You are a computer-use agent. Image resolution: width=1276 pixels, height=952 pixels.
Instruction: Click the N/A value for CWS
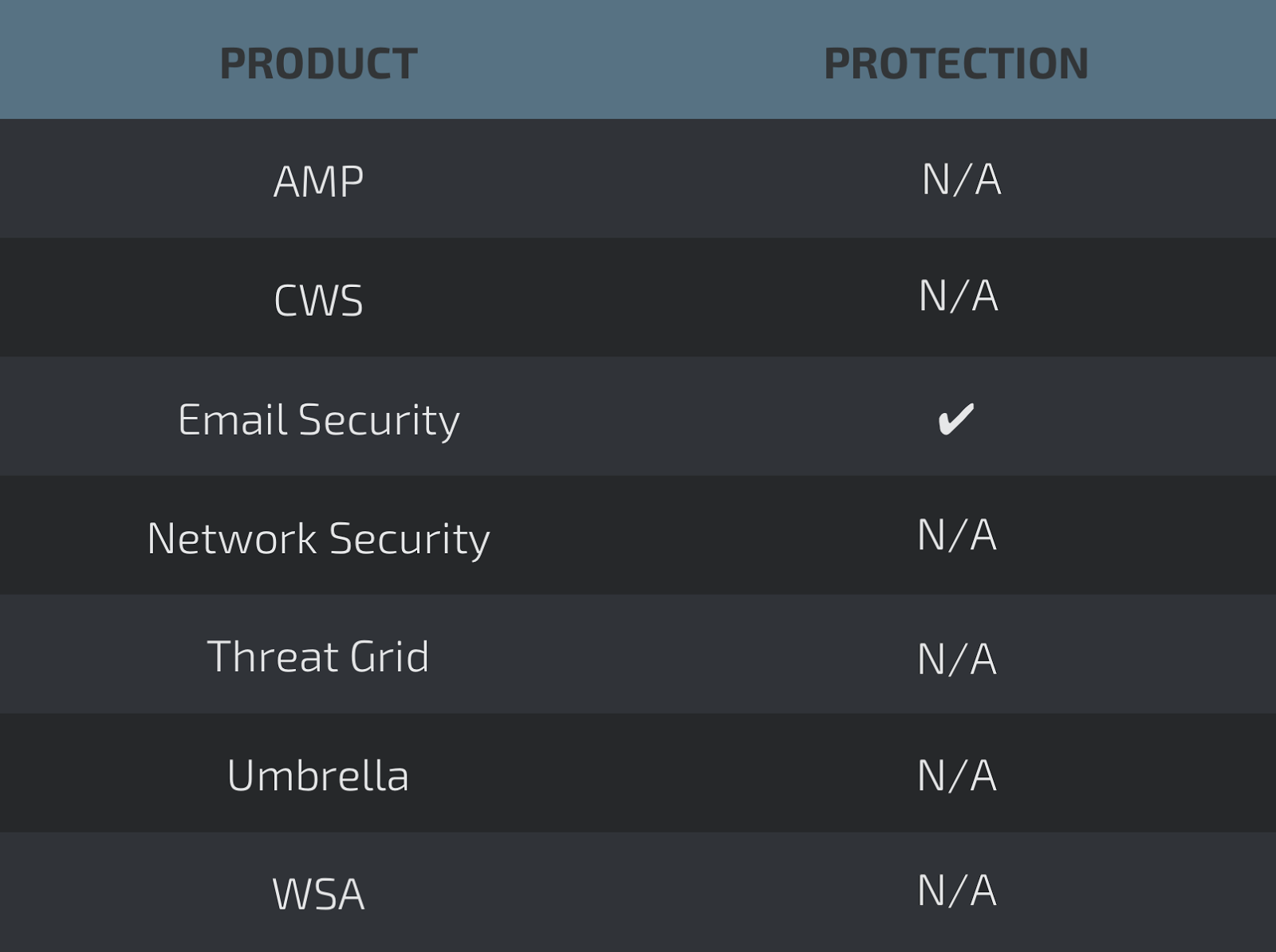click(x=958, y=297)
